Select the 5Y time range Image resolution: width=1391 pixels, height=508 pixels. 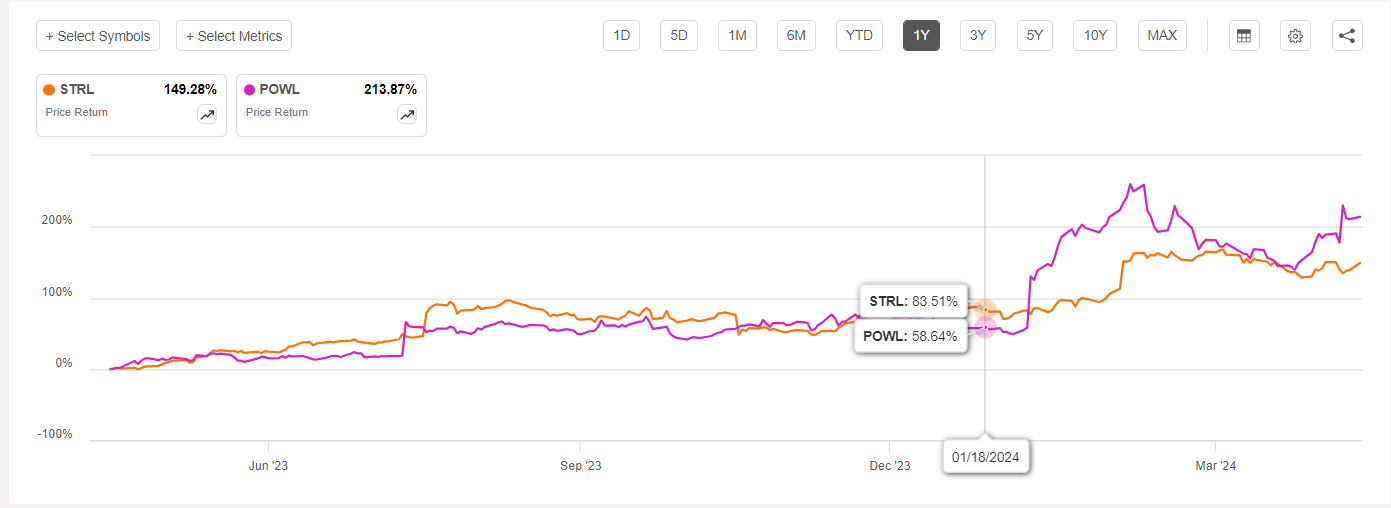point(1035,36)
